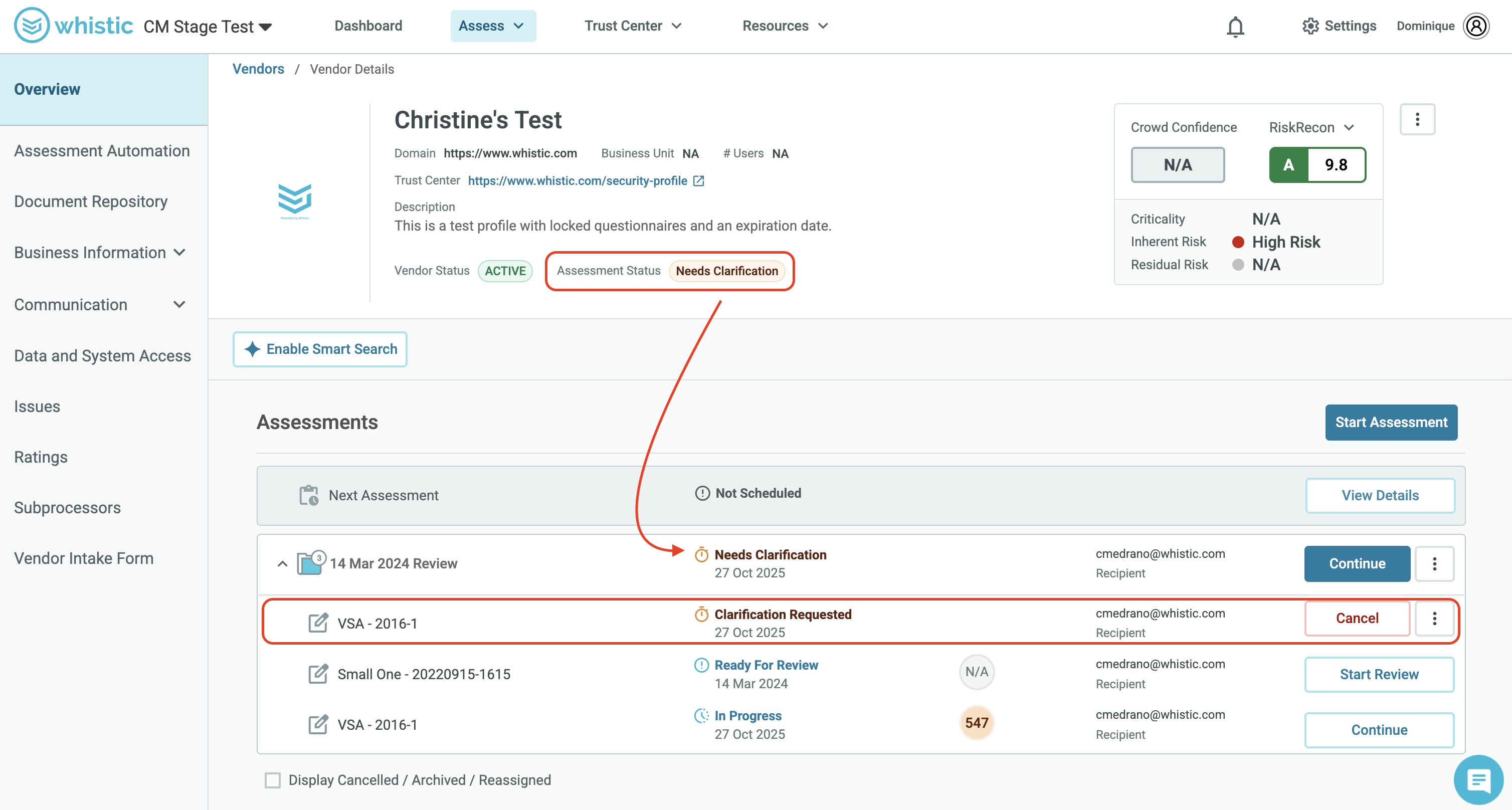Image resolution: width=1512 pixels, height=810 pixels.
Task: Click Needs Clarification timer icon in review row
Action: 701,555
